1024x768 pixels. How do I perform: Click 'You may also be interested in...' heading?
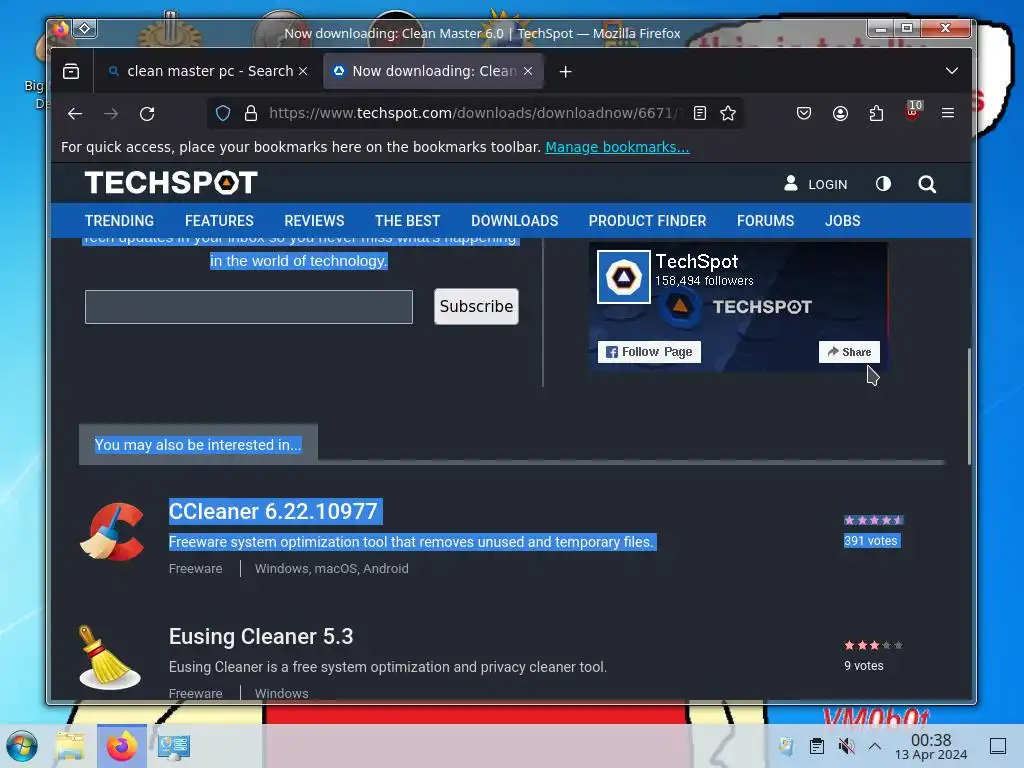pos(198,445)
